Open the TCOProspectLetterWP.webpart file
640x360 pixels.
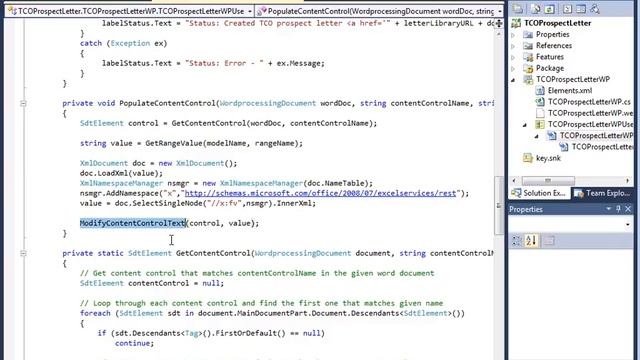tap(590, 113)
